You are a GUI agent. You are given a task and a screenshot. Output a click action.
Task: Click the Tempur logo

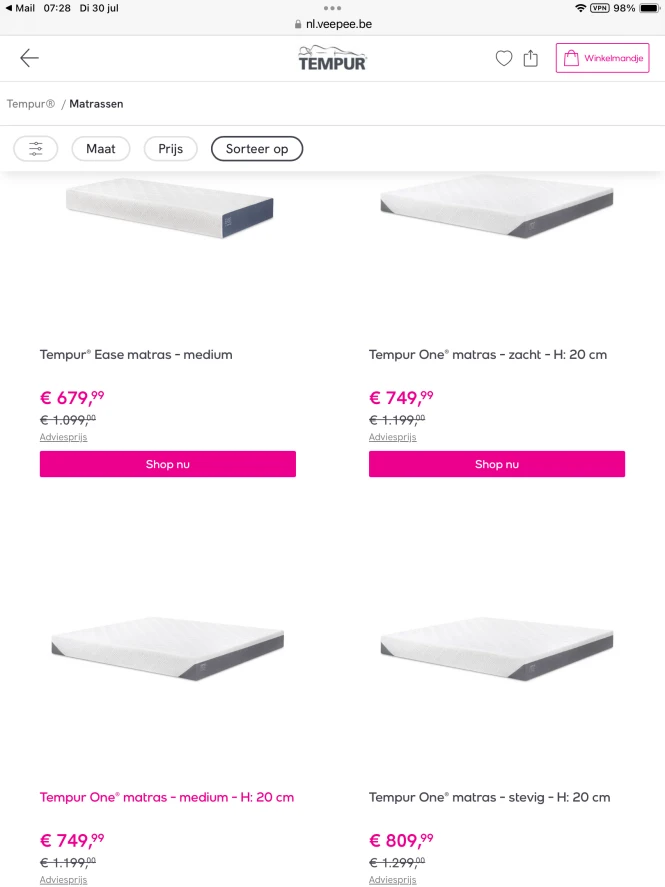332,58
